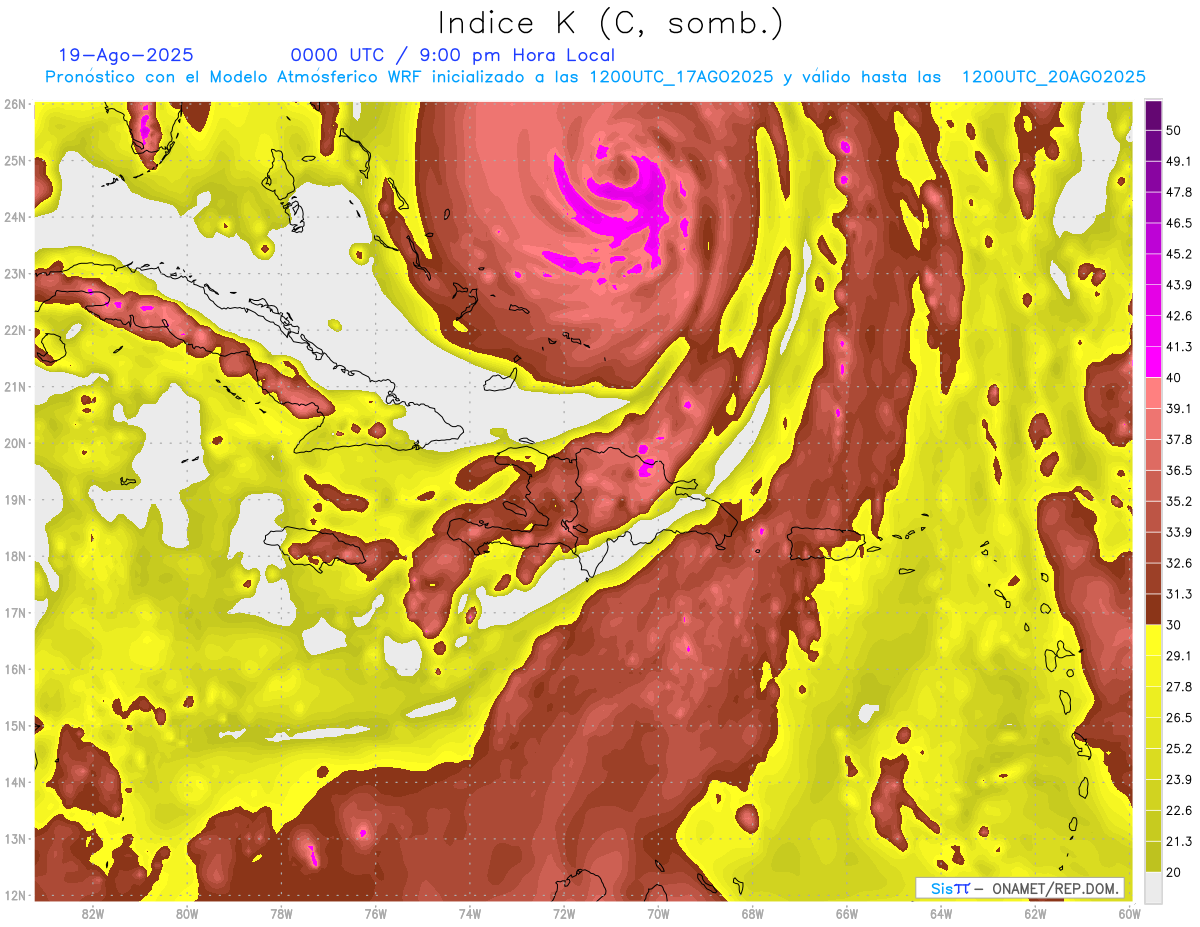The width and height of the screenshot is (1200, 927).
Task: Click the '78W' longitude label
Action: (281, 914)
